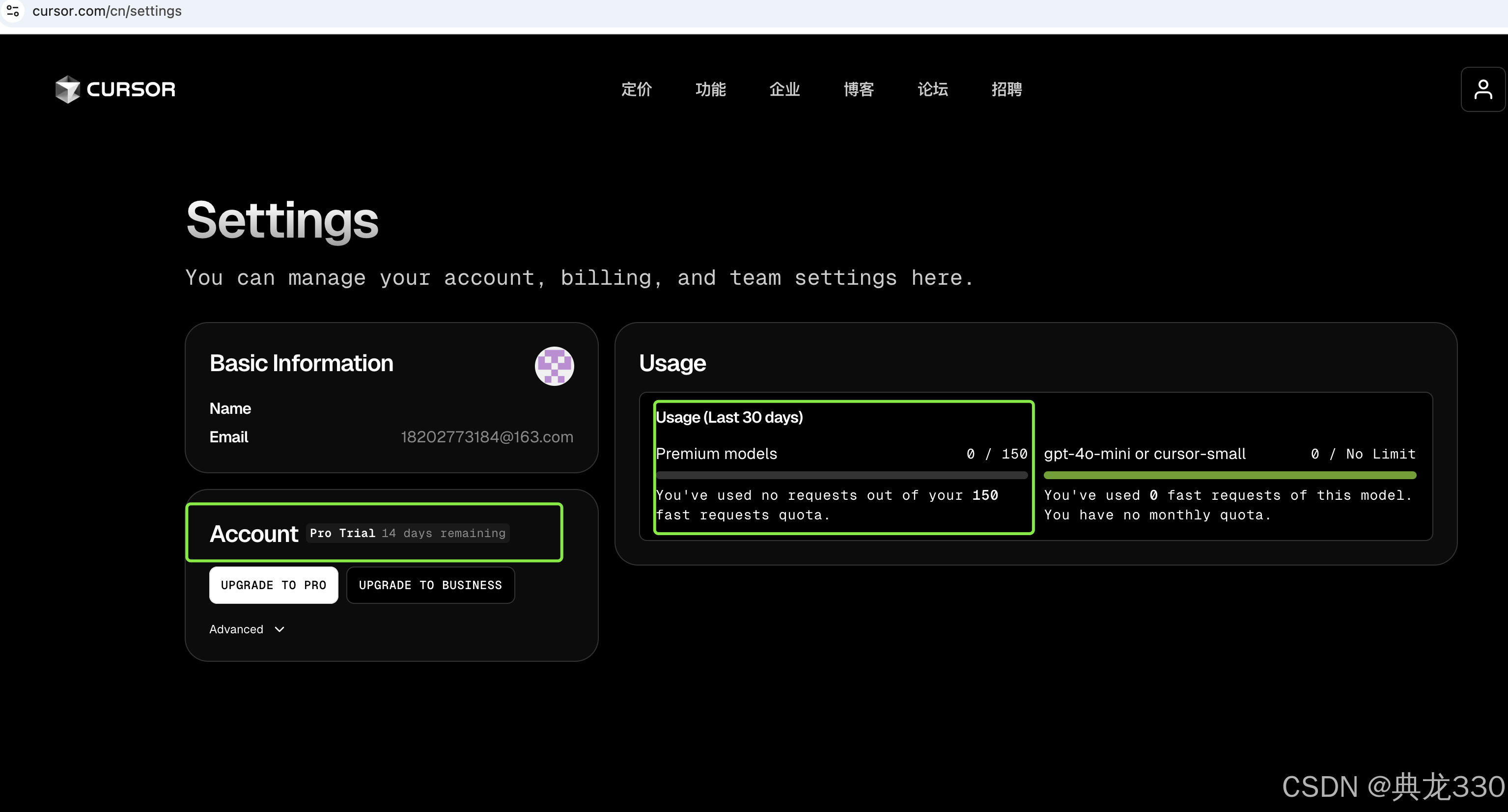Click the Pro Trial days remaining badge

[x=407, y=533]
